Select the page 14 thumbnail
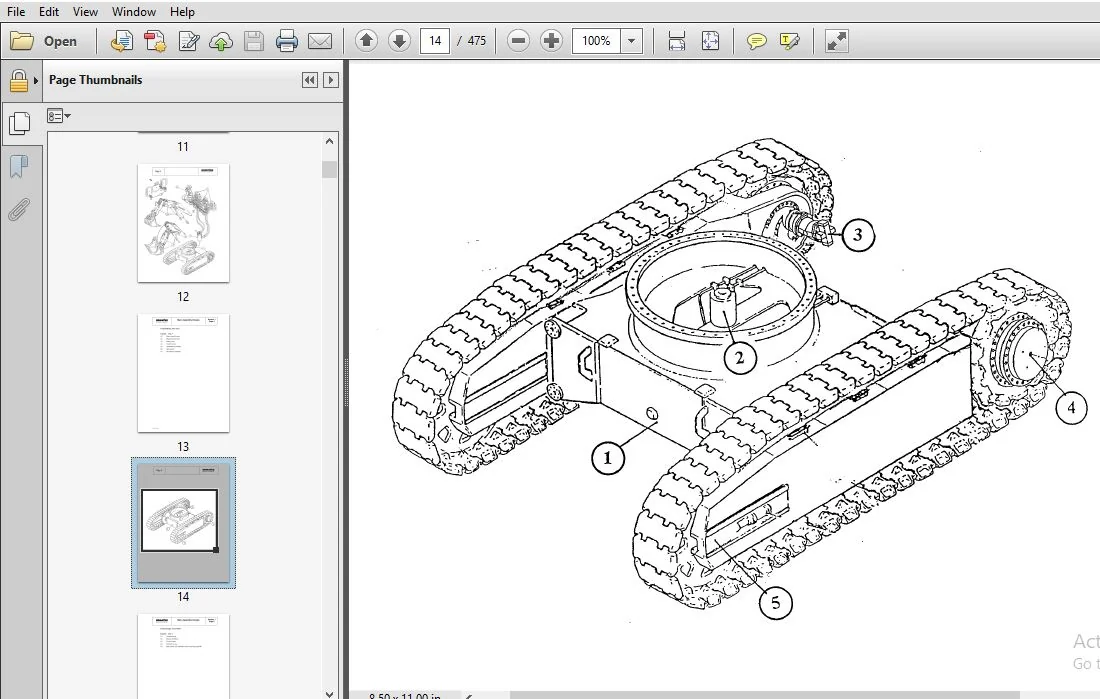This screenshot has height=699, width=1100. coord(183,523)
